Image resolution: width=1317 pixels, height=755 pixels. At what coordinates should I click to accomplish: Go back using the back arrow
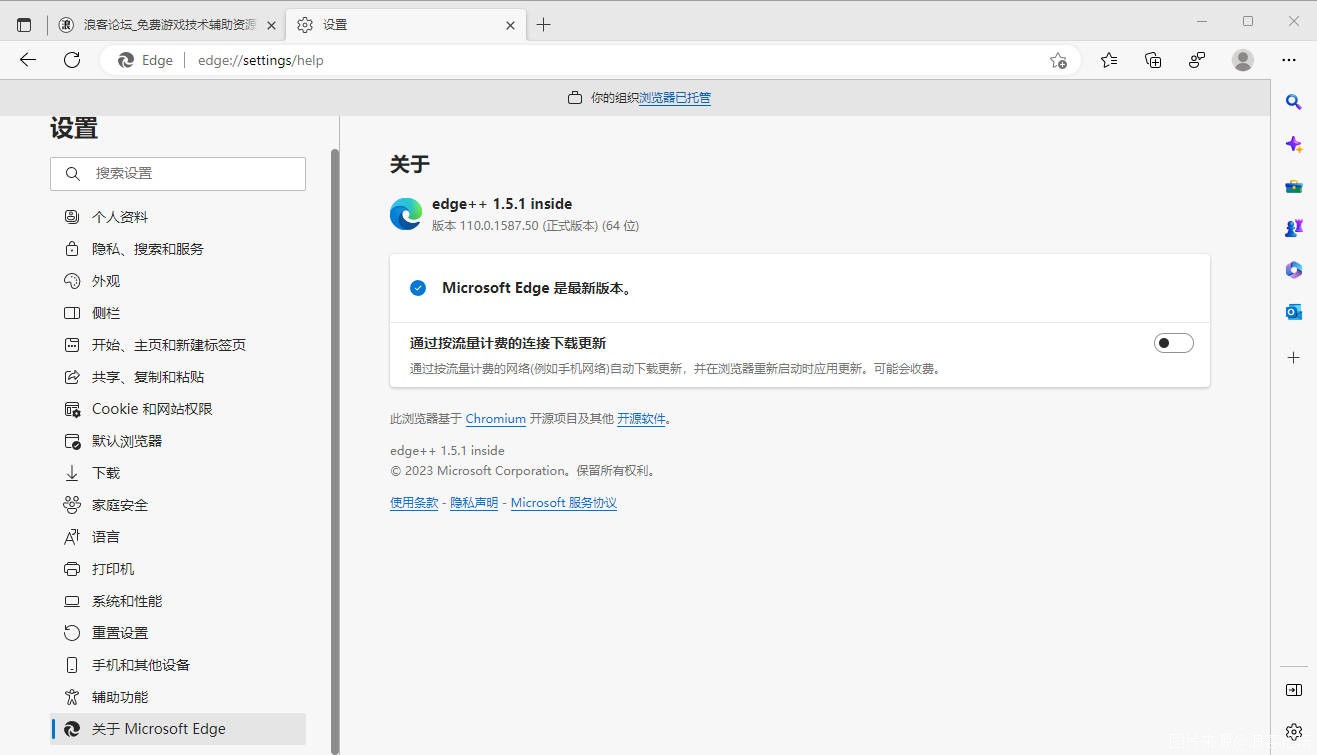click(x=28, y=60)
